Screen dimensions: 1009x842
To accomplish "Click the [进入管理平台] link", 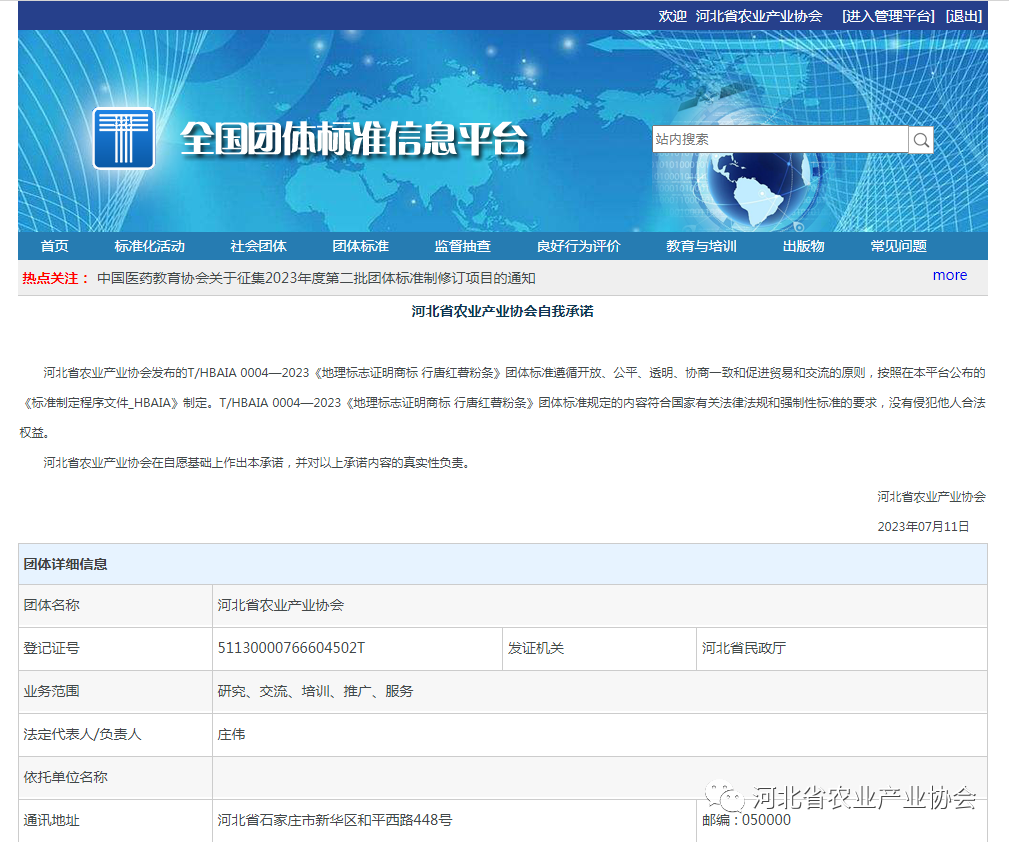I will [888, 16].
